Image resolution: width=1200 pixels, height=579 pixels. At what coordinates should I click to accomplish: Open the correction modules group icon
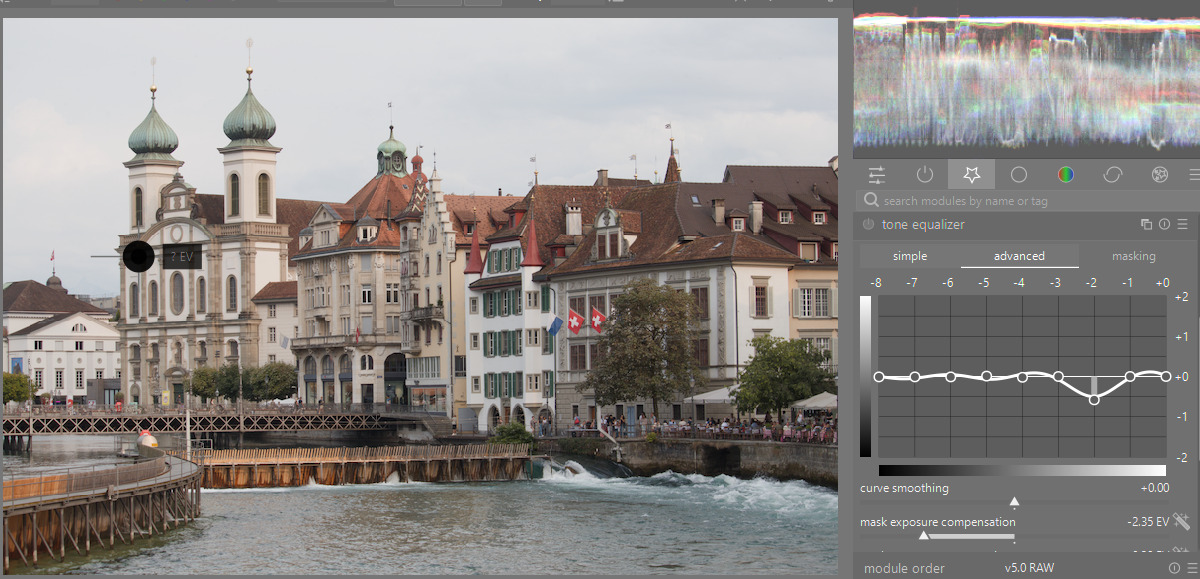(x=1113, y=175)
